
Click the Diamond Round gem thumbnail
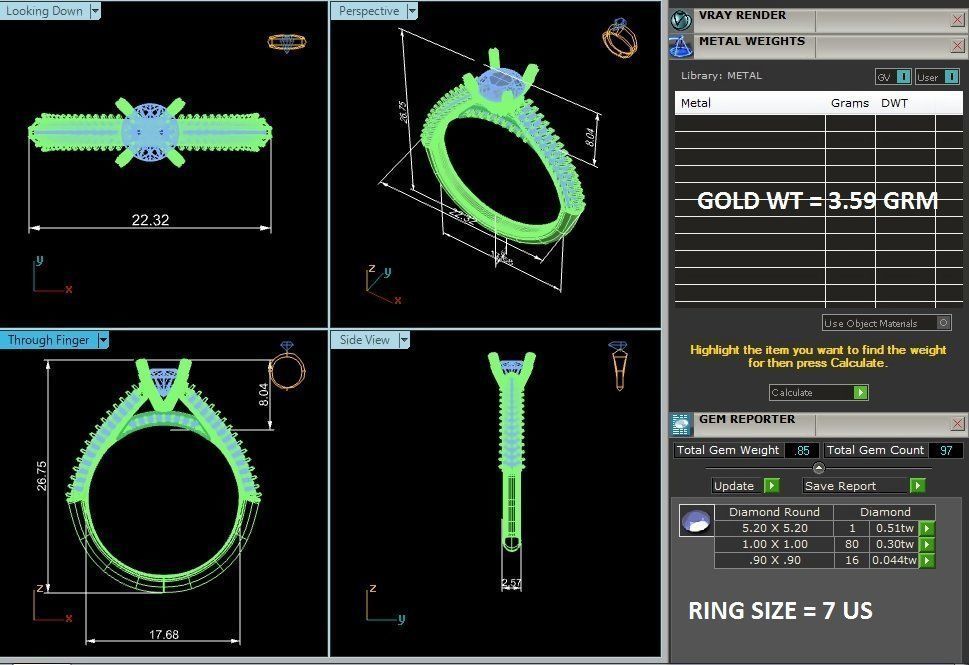pos(696,520)
